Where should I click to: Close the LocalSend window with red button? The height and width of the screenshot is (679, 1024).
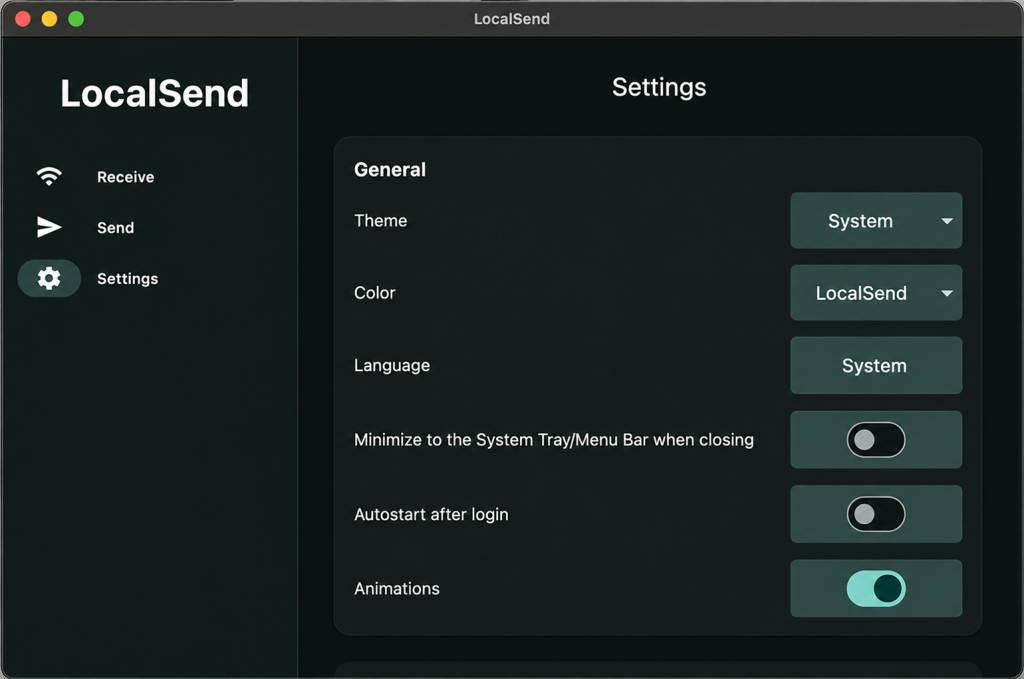point(23,19)
